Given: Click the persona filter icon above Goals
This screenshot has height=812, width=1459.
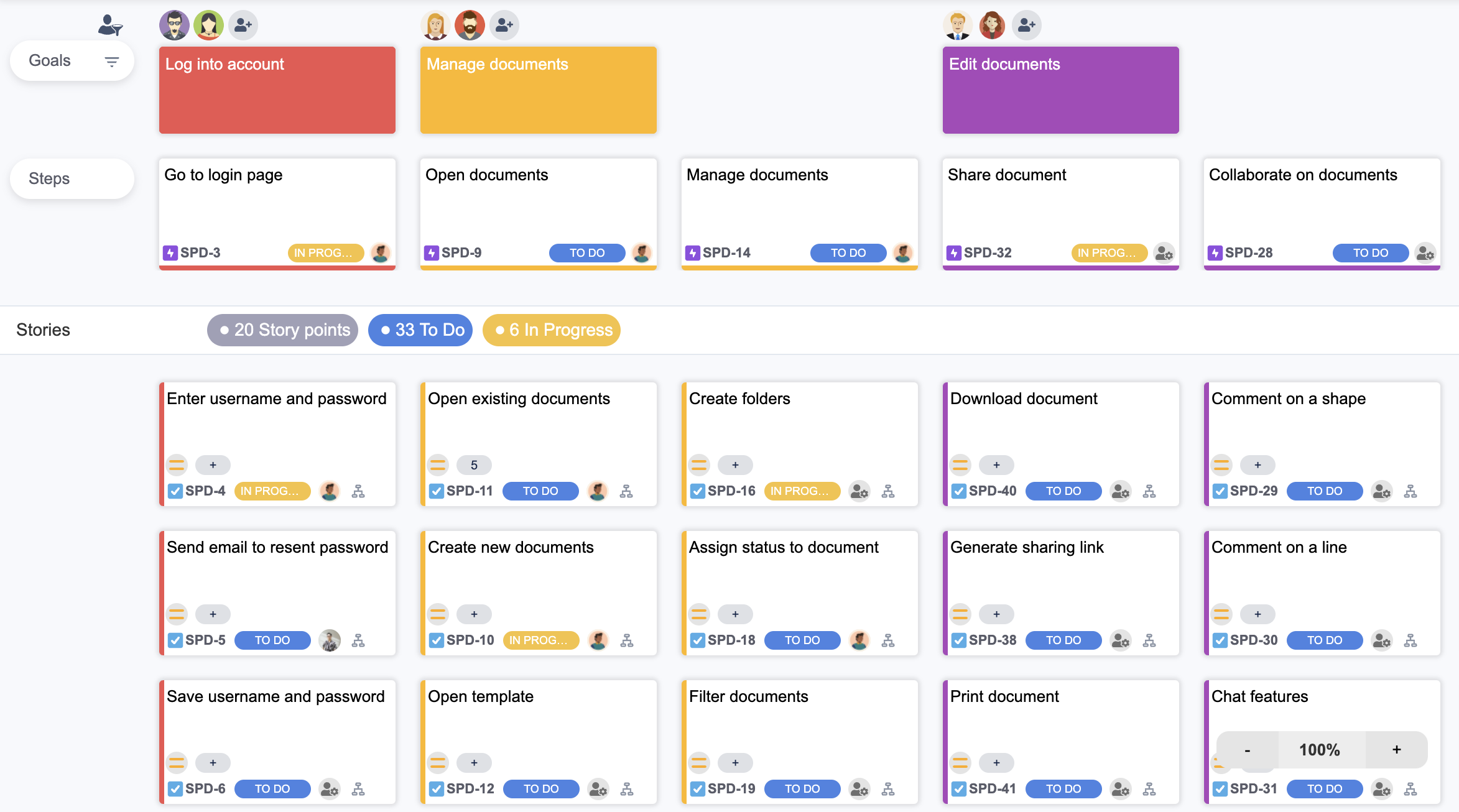Looking at the screenshot, I should pos(110,25).
